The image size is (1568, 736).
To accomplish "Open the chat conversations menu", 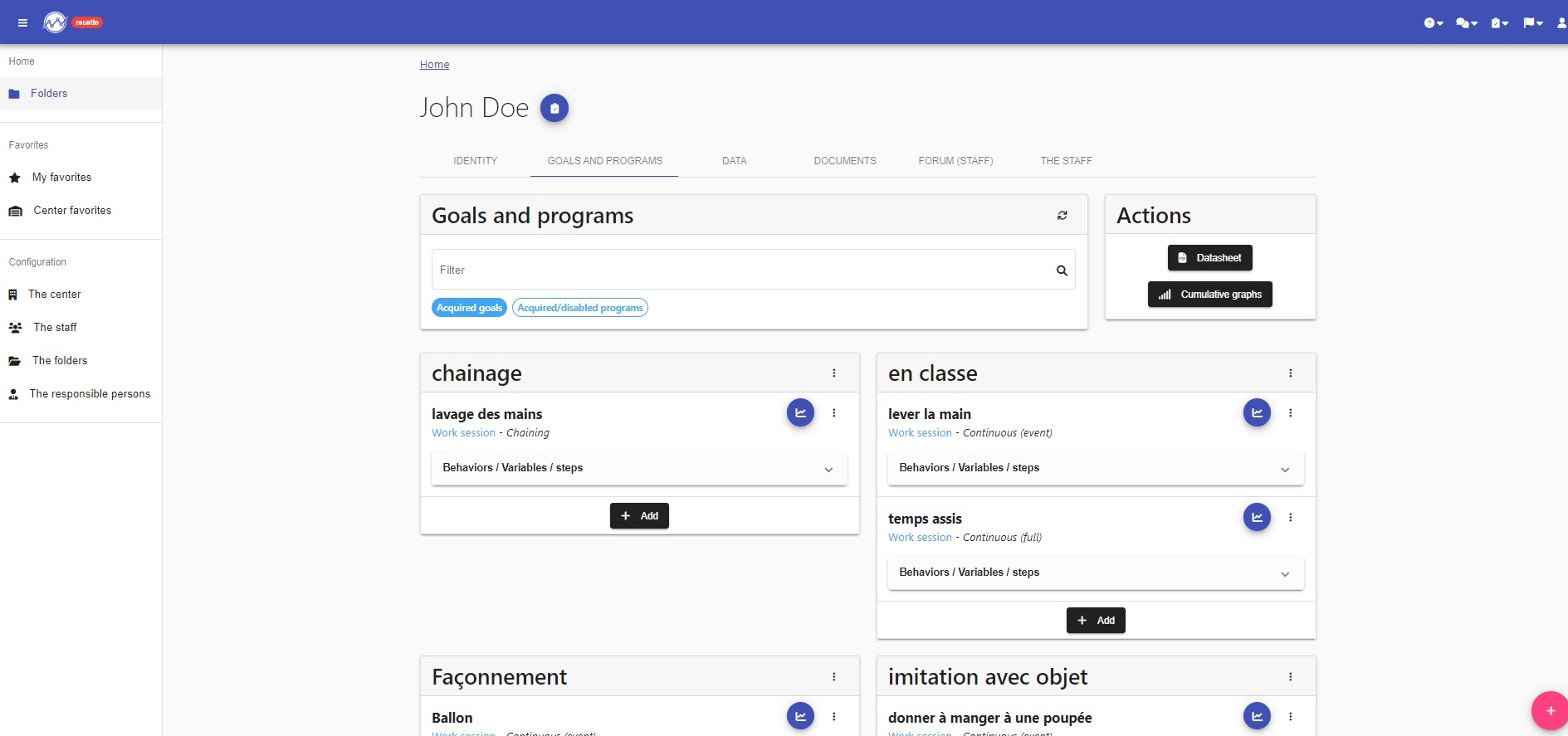I will (1467, 23).
